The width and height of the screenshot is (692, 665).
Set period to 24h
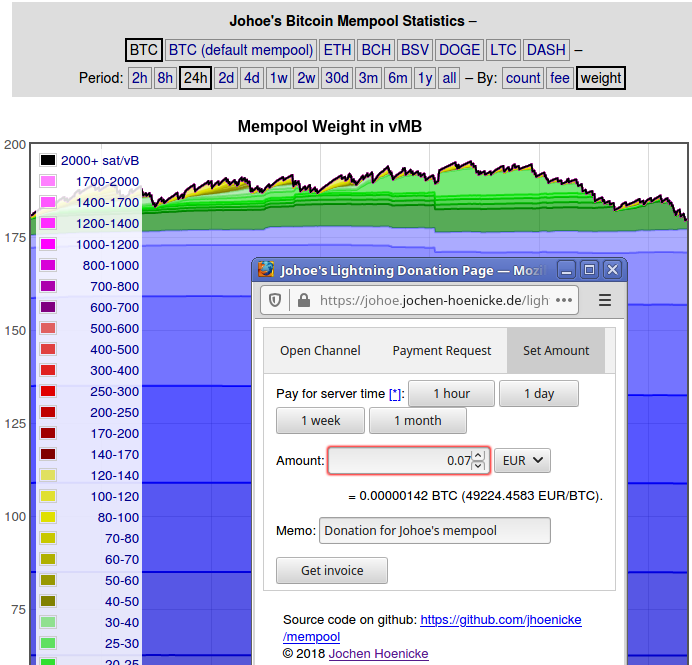pyautogui.click(x=195, y=78)
